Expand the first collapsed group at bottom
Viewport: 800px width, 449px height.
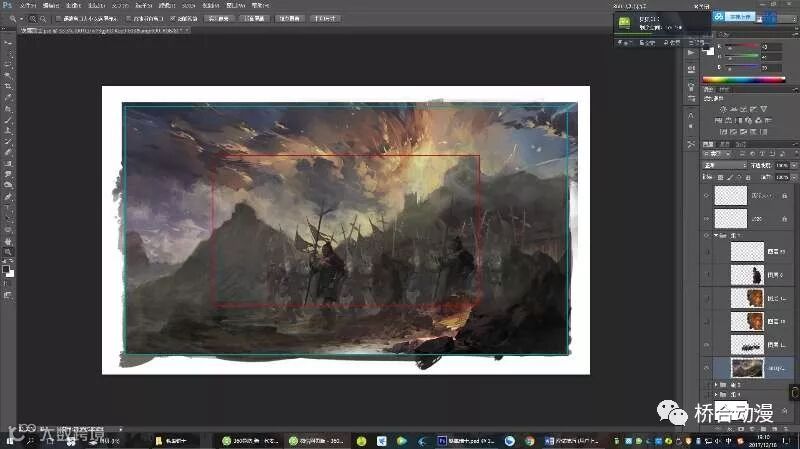716,384
